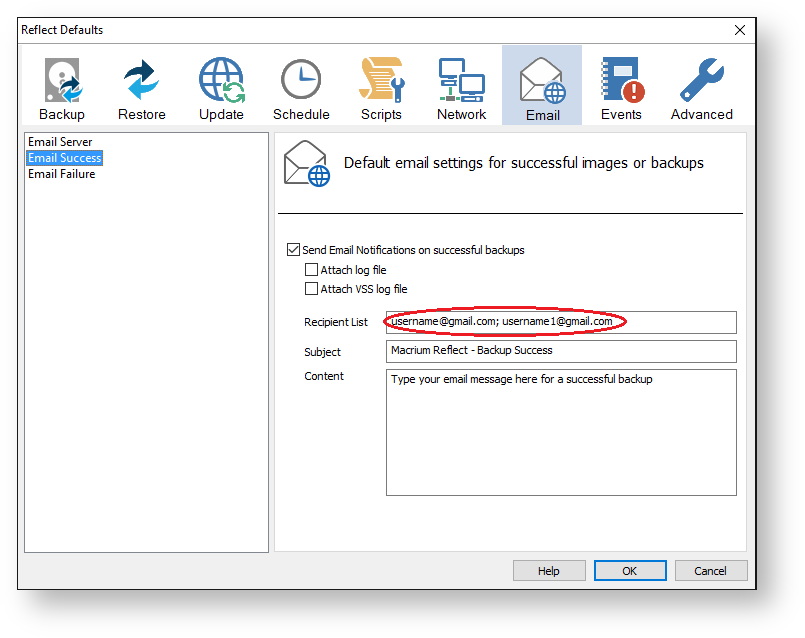Open the Backup defaults section

[x=62, y=86]
